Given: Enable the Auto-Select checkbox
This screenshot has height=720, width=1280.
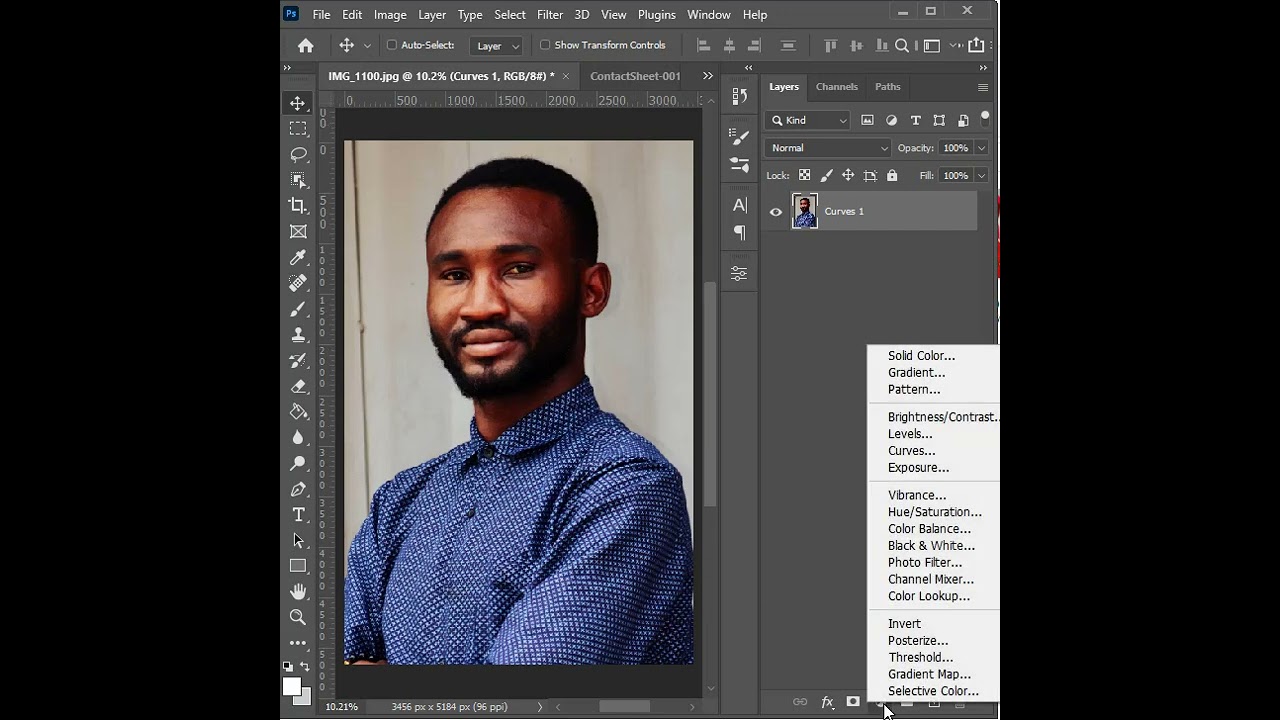Looking at the screenshot, I should (392, 45).
